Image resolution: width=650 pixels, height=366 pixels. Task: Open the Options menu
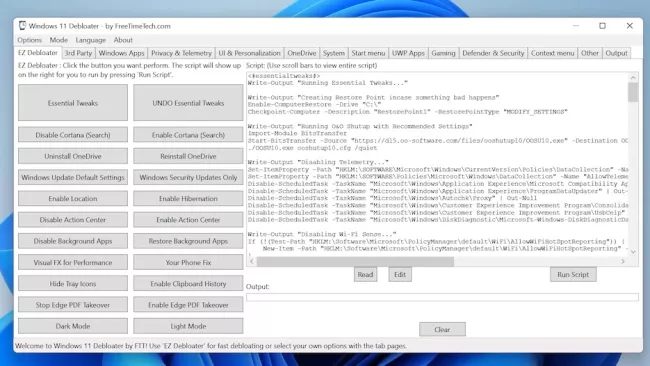29,40
